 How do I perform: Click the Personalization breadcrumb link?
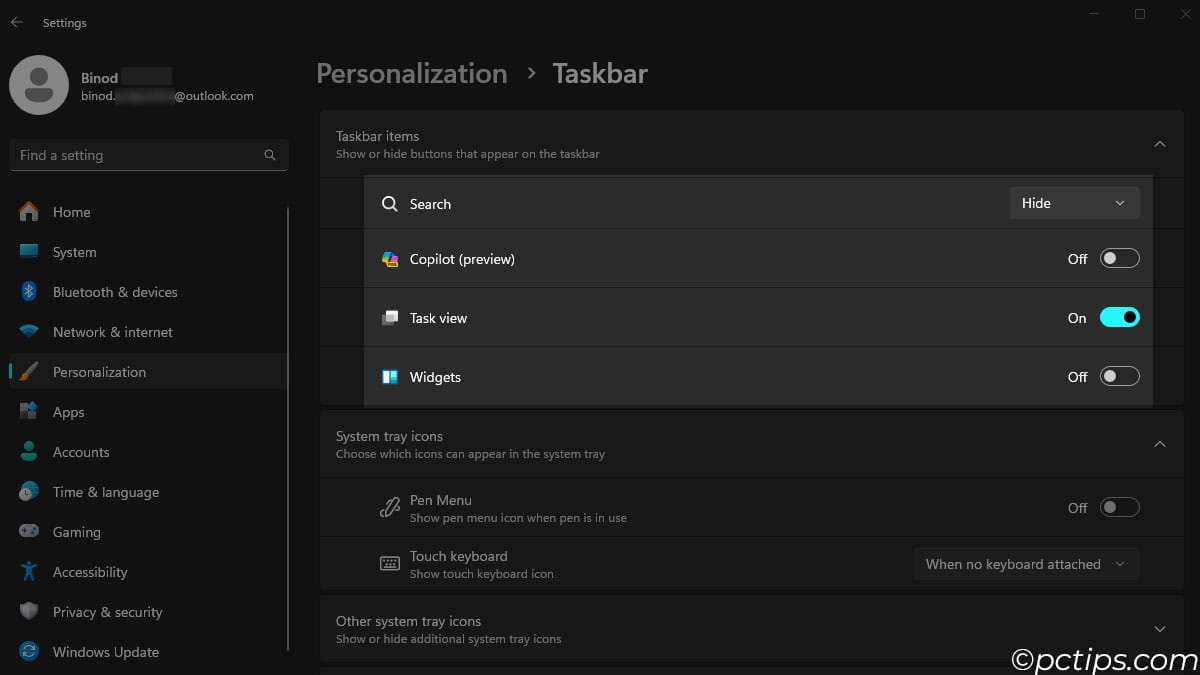411,74
